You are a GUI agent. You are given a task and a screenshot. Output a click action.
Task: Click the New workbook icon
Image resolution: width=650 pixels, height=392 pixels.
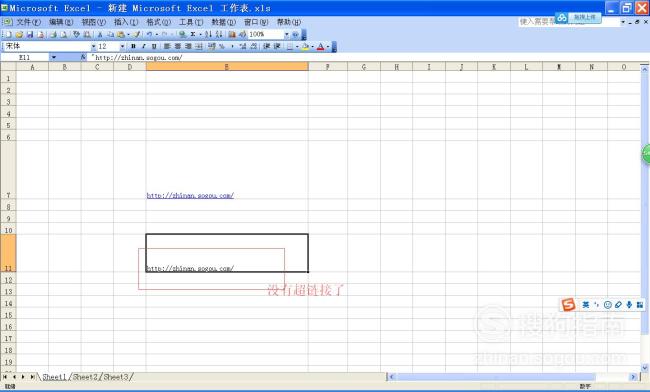click(x=9, y=34)
